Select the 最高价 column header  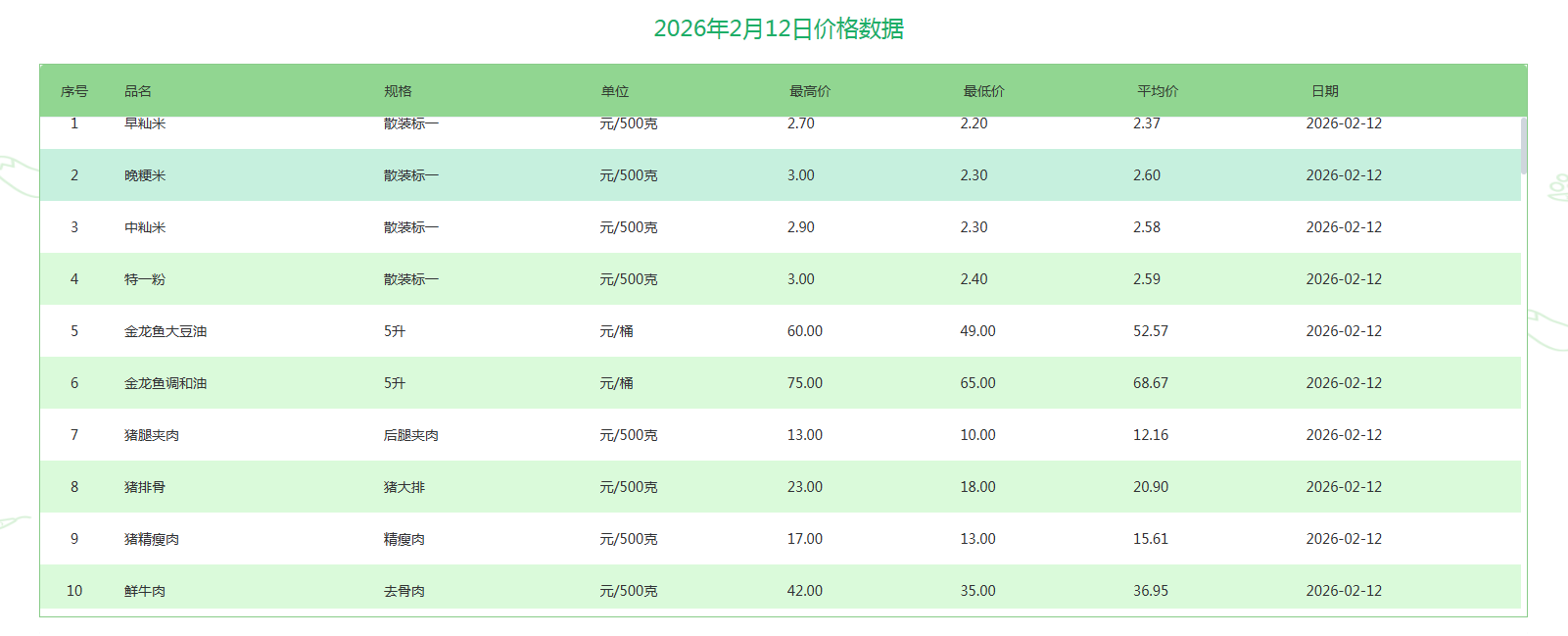click(x=810, y=91)
